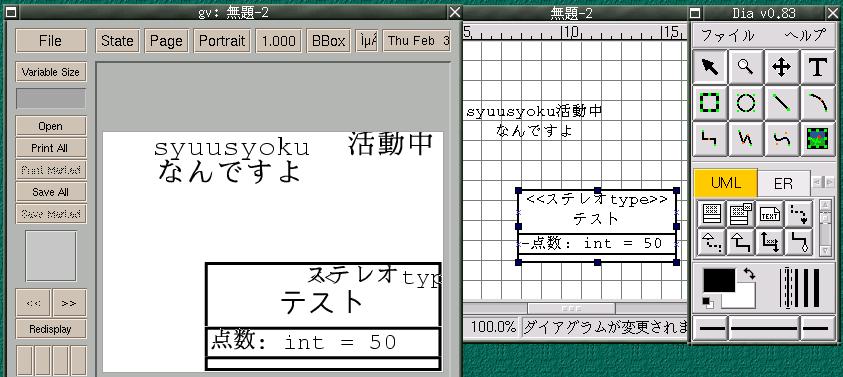Viewport: 843px width, 377px height.
Task: Pick the straight Line tool
Action: point(781,103)
